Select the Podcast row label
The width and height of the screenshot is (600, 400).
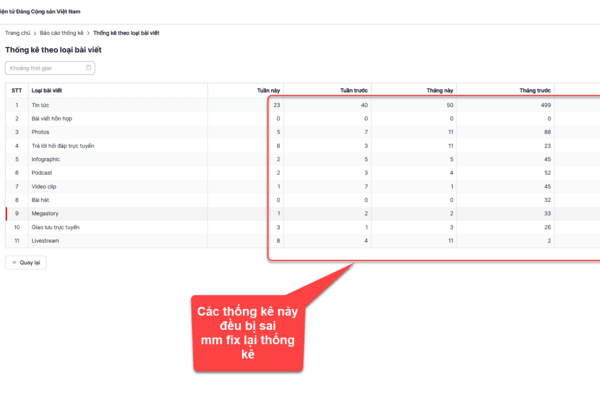(42, 173)
